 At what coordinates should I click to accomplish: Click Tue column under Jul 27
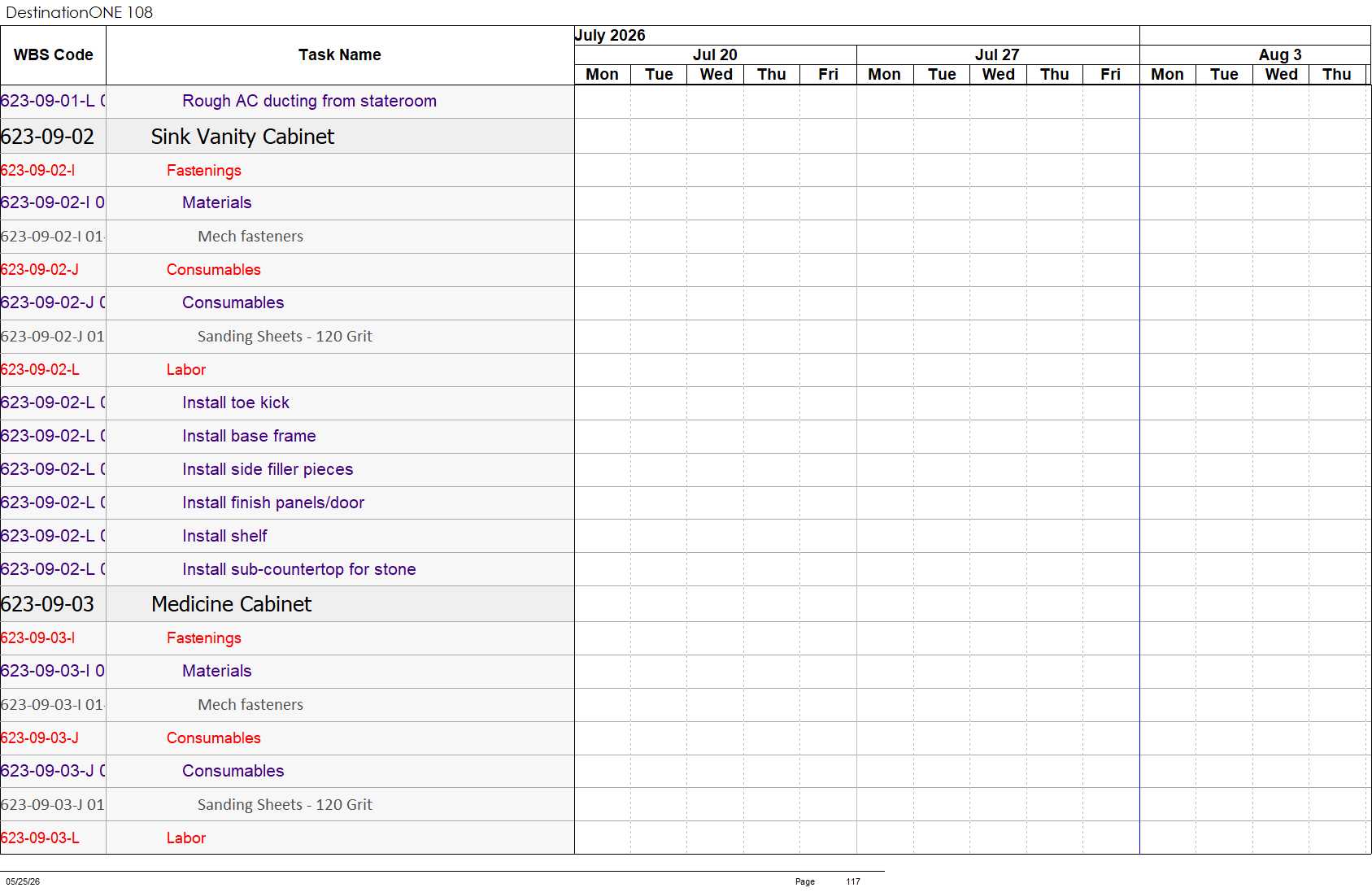[942, 74]
